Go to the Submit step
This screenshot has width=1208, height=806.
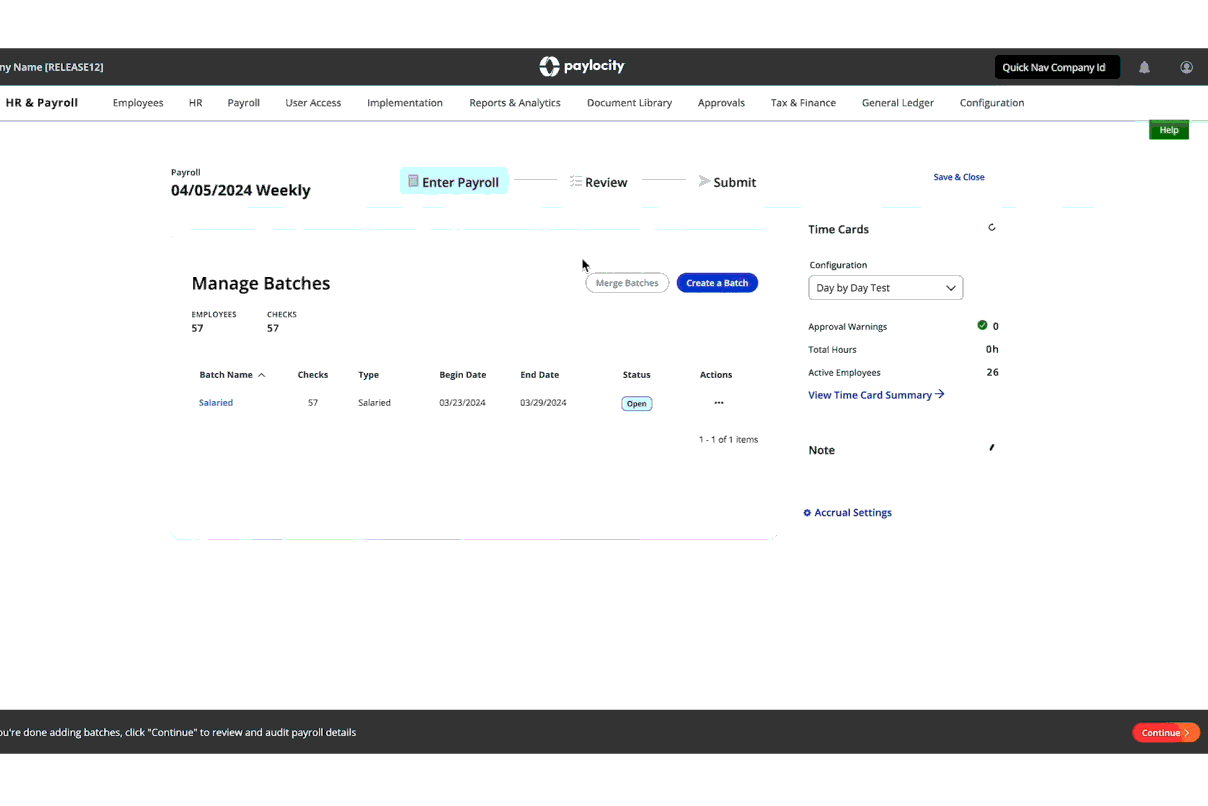coord(727,182)
